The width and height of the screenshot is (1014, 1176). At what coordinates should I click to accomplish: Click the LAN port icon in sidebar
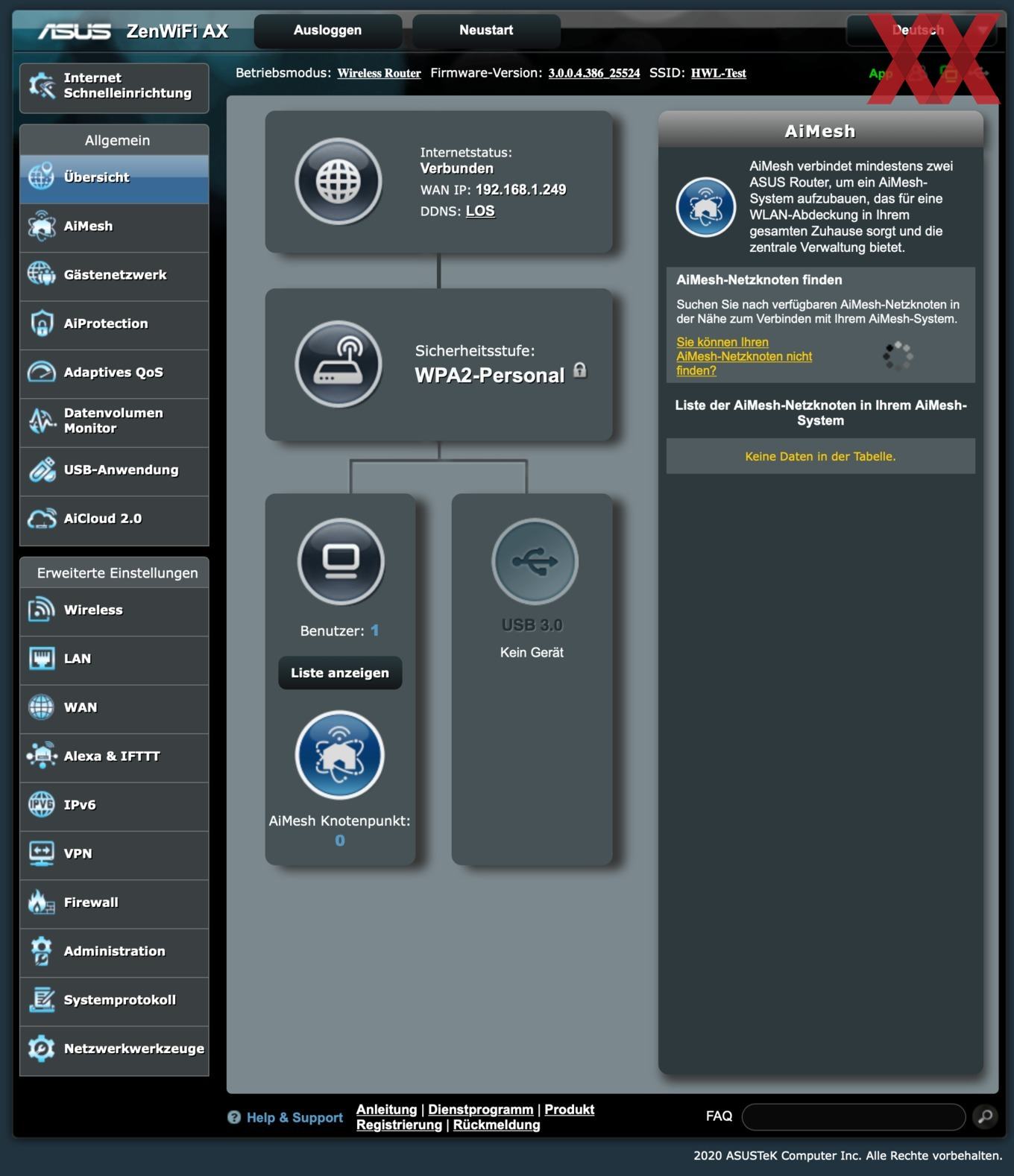coord(42,659)
